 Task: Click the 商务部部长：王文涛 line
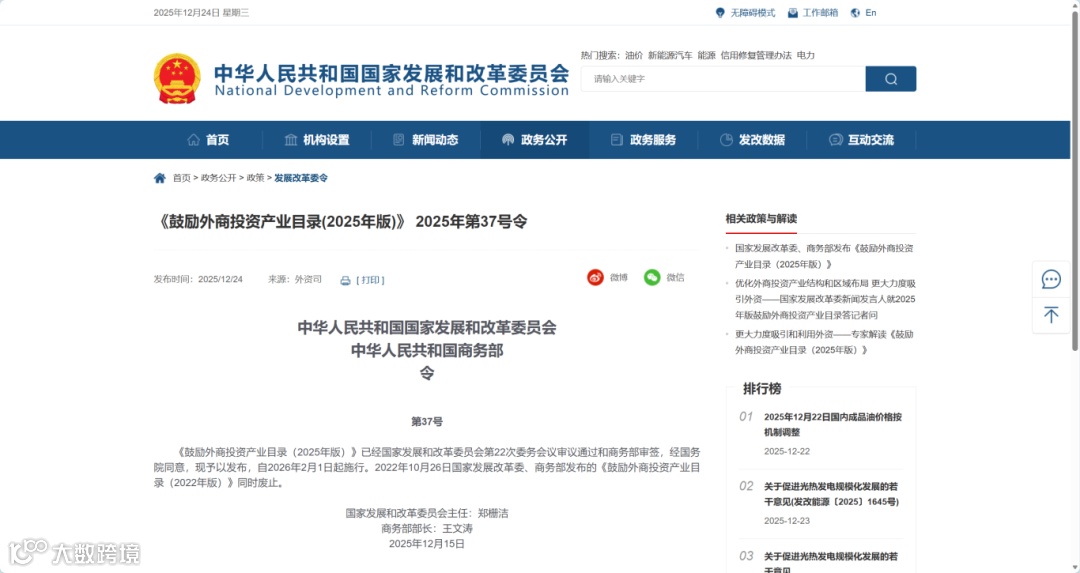click(427, 528)
